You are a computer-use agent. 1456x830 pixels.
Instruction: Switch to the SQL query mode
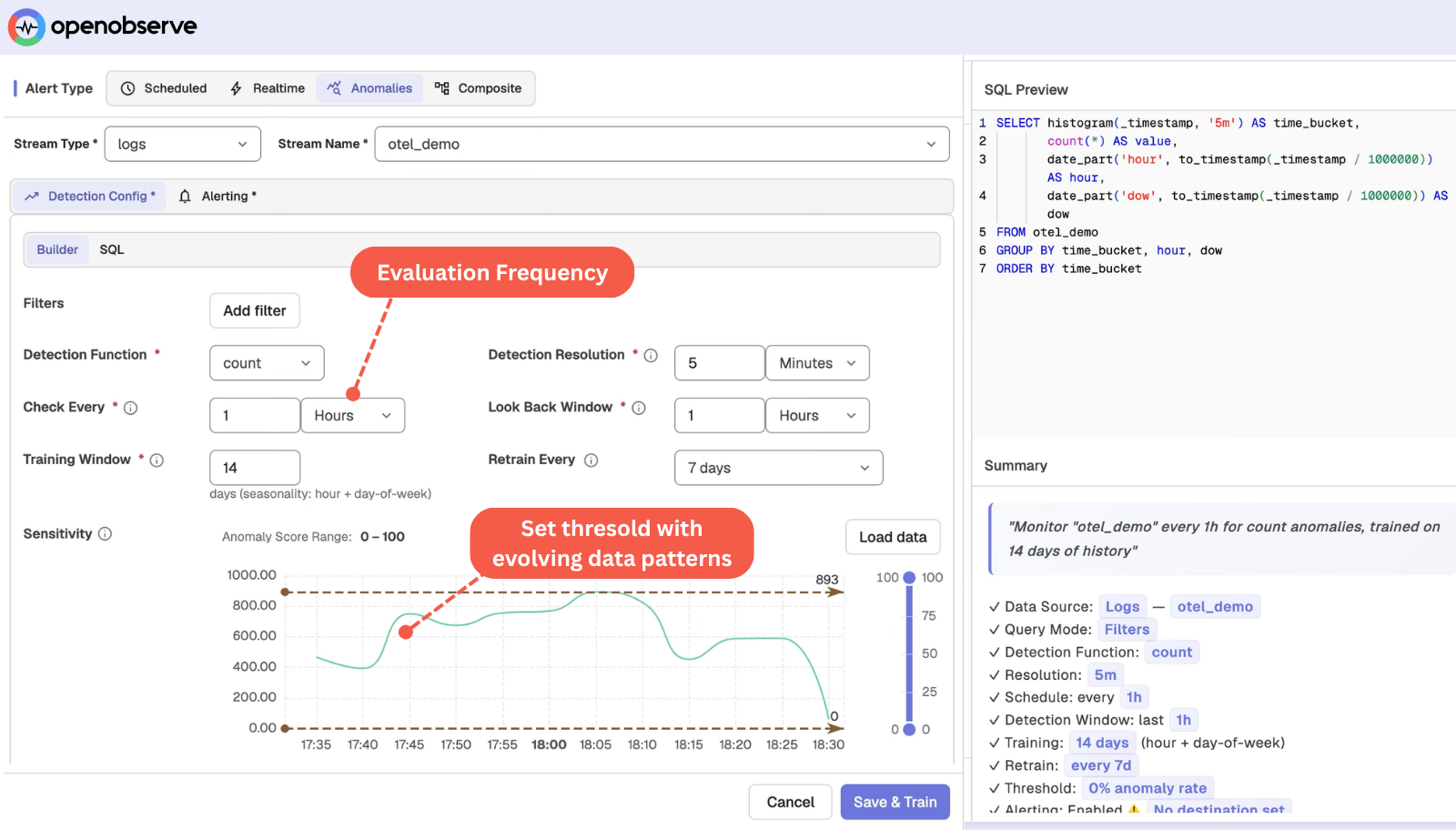(112, 249)
